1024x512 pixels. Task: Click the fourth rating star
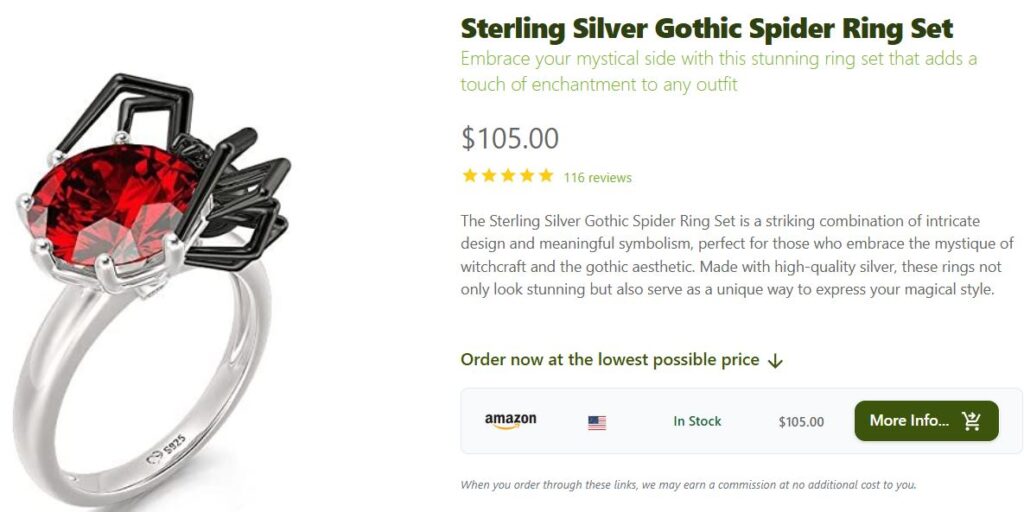pos(526,176)
